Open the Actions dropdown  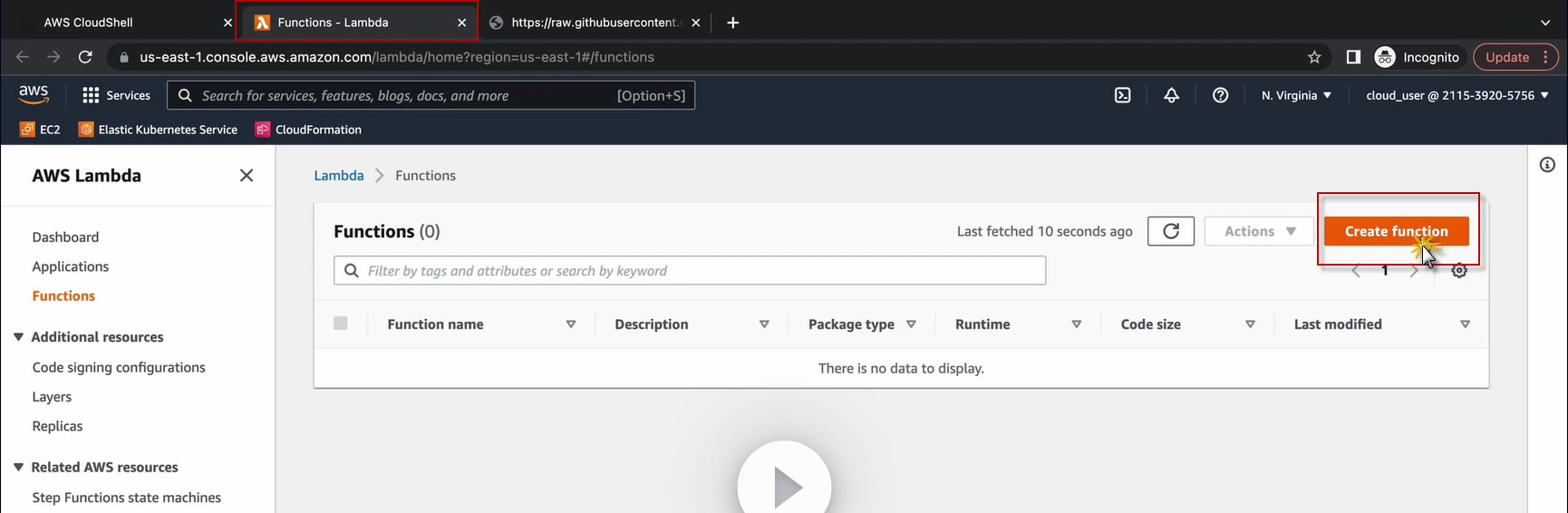1260,231
